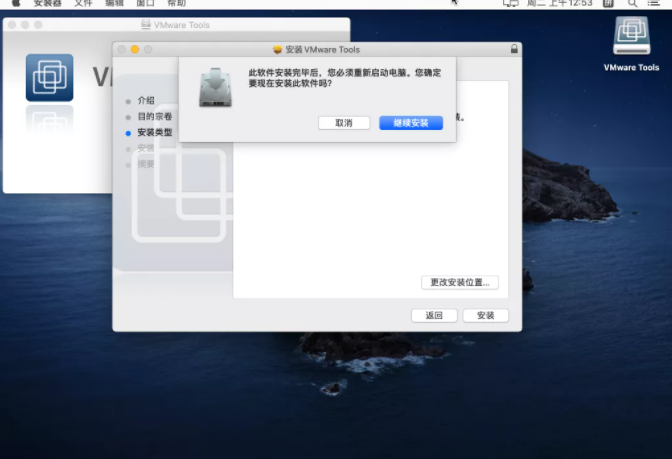
Task: Open the 文件 menu
Action: 83,3
